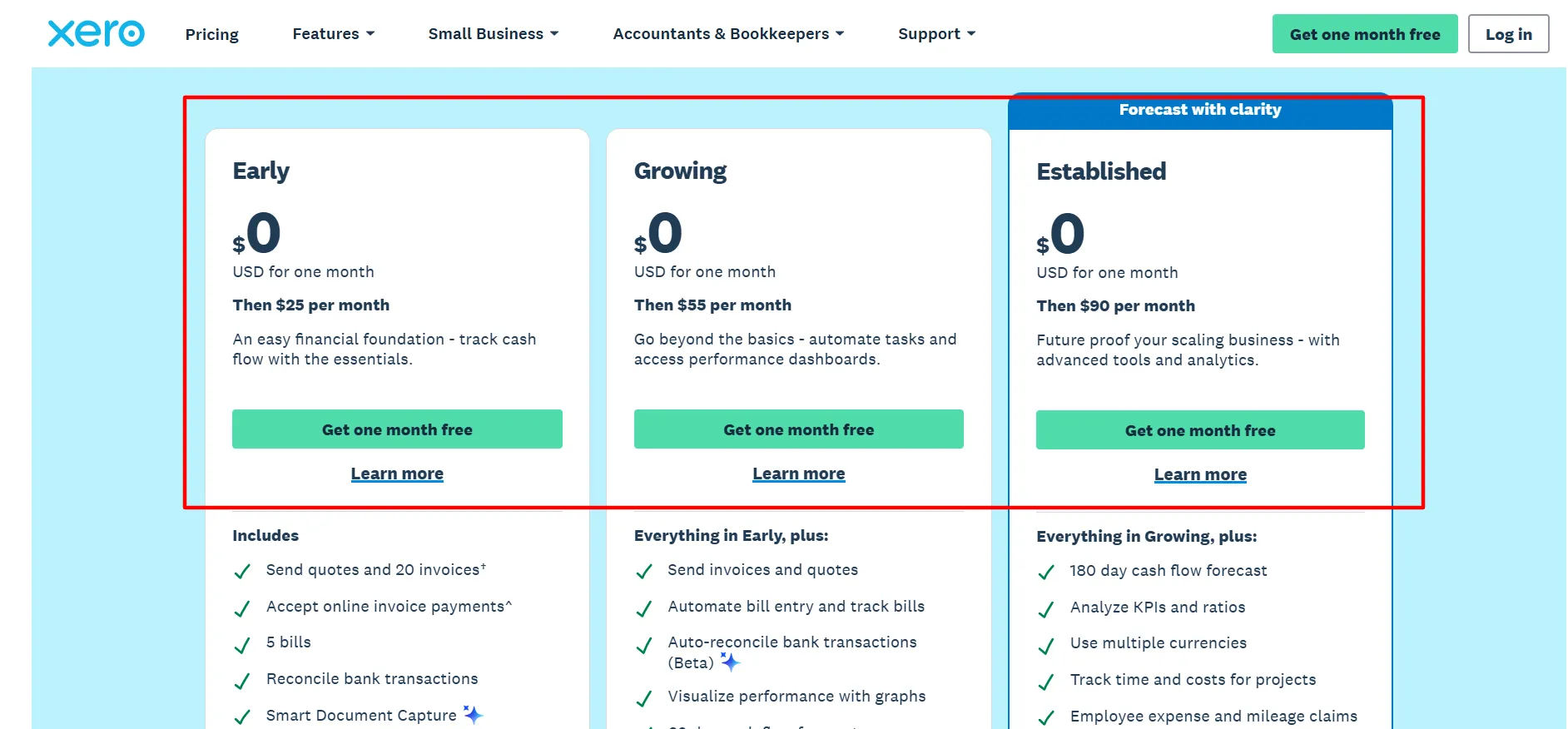The width and height of the screenshot is (1568, 729).
Task: Click Employee expense and mileage claims item
Action: point(1213,717)
